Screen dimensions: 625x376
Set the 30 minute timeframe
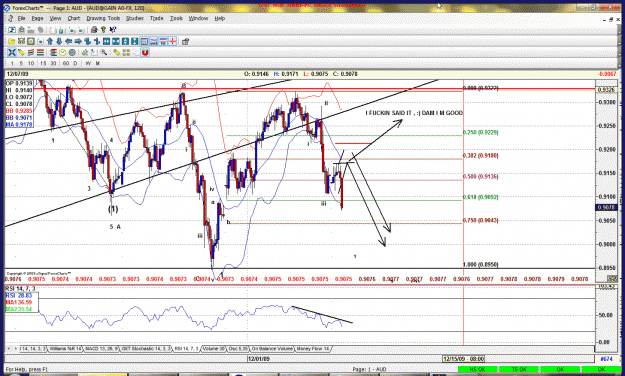click(x=53, y=63)
